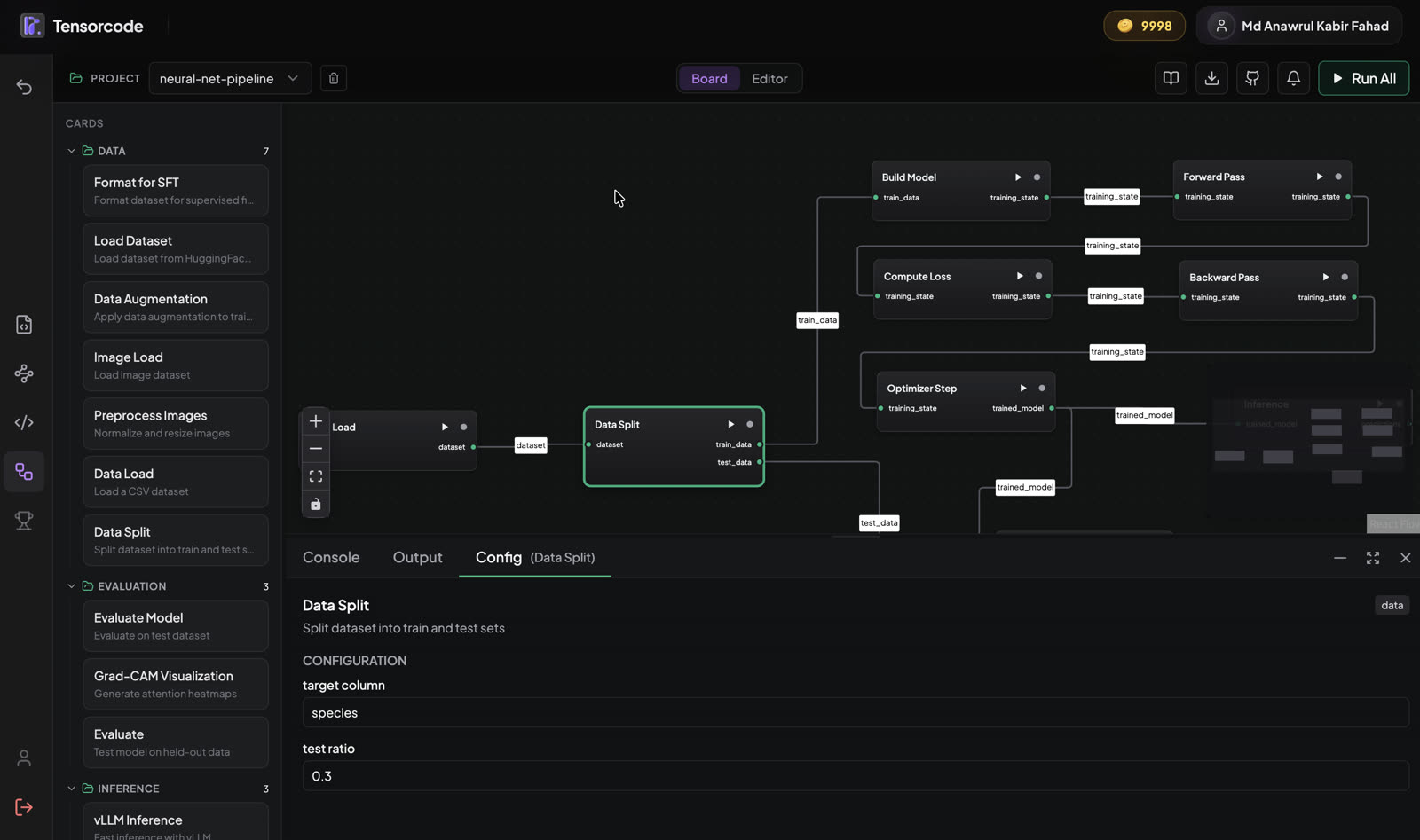Toggle the canvas lock control

tap(316, 504)
